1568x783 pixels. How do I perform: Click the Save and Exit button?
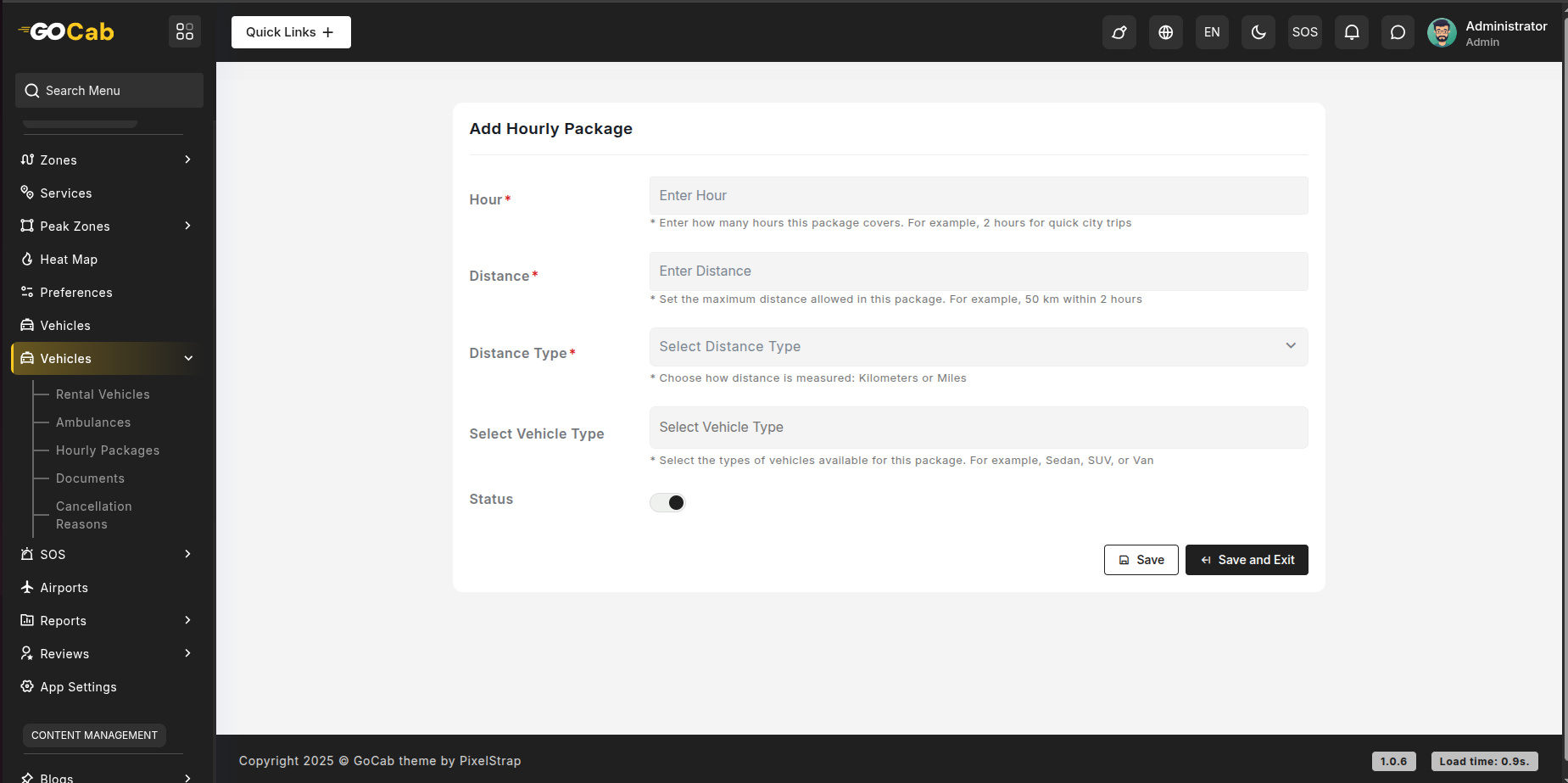point(1246,560)
